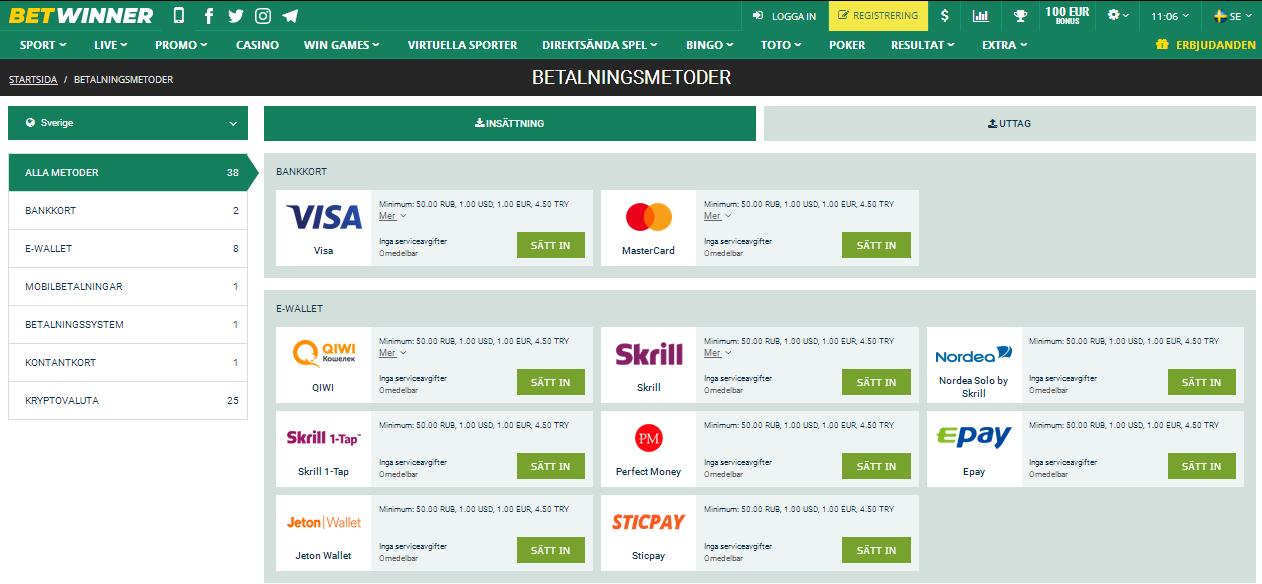Click the Visa logo
This screenshot has height=584, width=1262.
pos(323,217)
